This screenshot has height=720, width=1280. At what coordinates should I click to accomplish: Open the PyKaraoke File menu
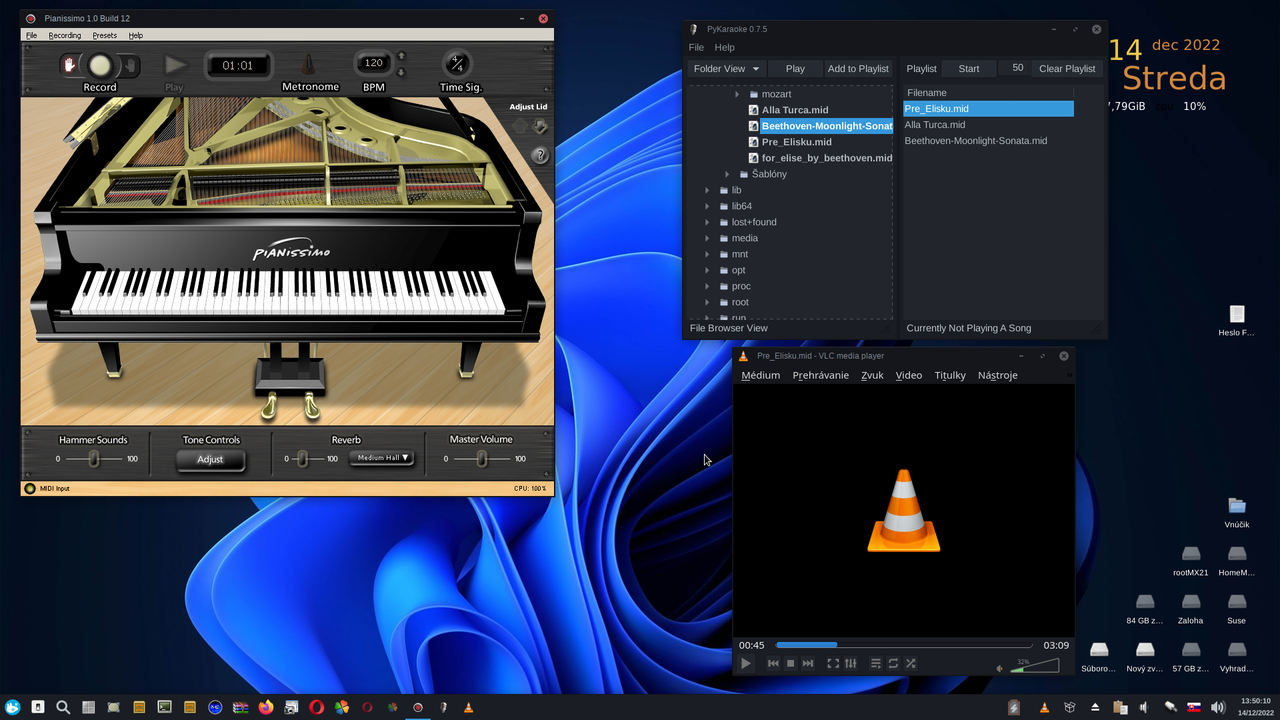point(696,47)
